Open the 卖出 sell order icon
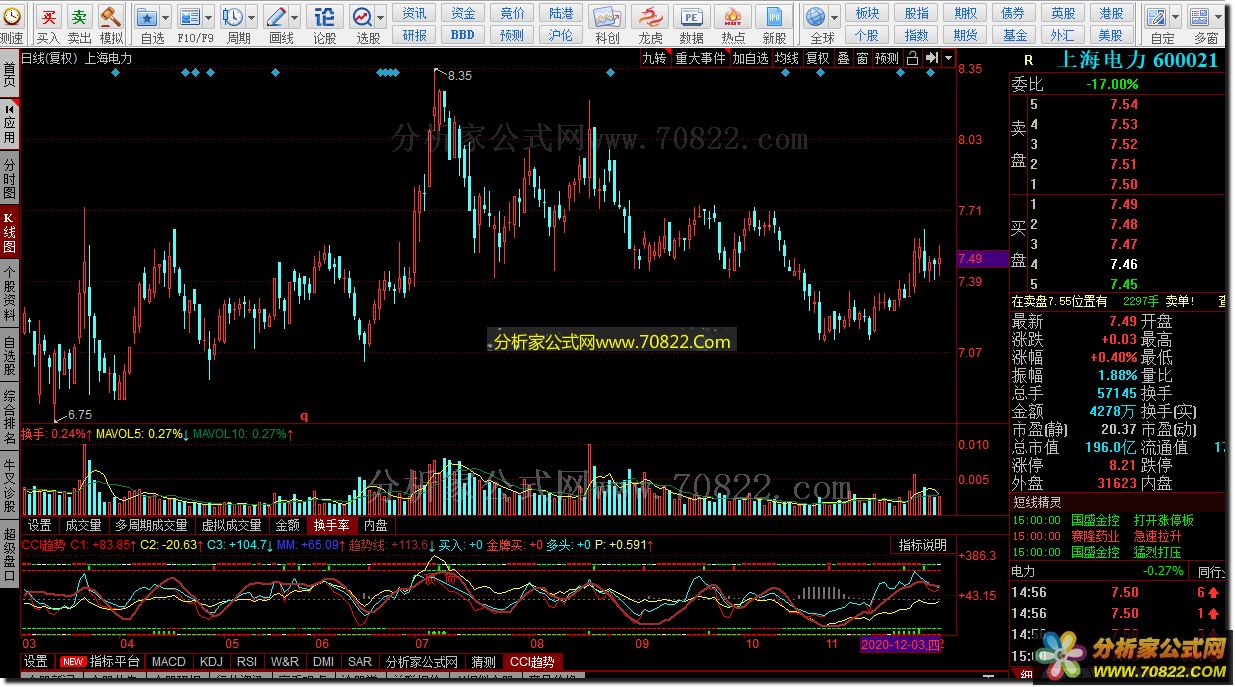The width and height of the screenshot is (1235, 687). 79,17
